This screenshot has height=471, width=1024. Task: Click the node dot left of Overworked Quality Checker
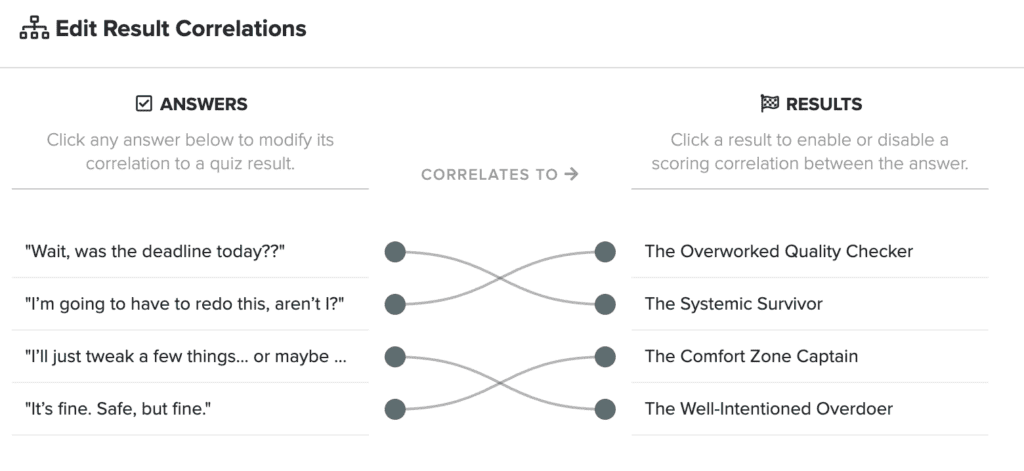(x=605, y=252)
